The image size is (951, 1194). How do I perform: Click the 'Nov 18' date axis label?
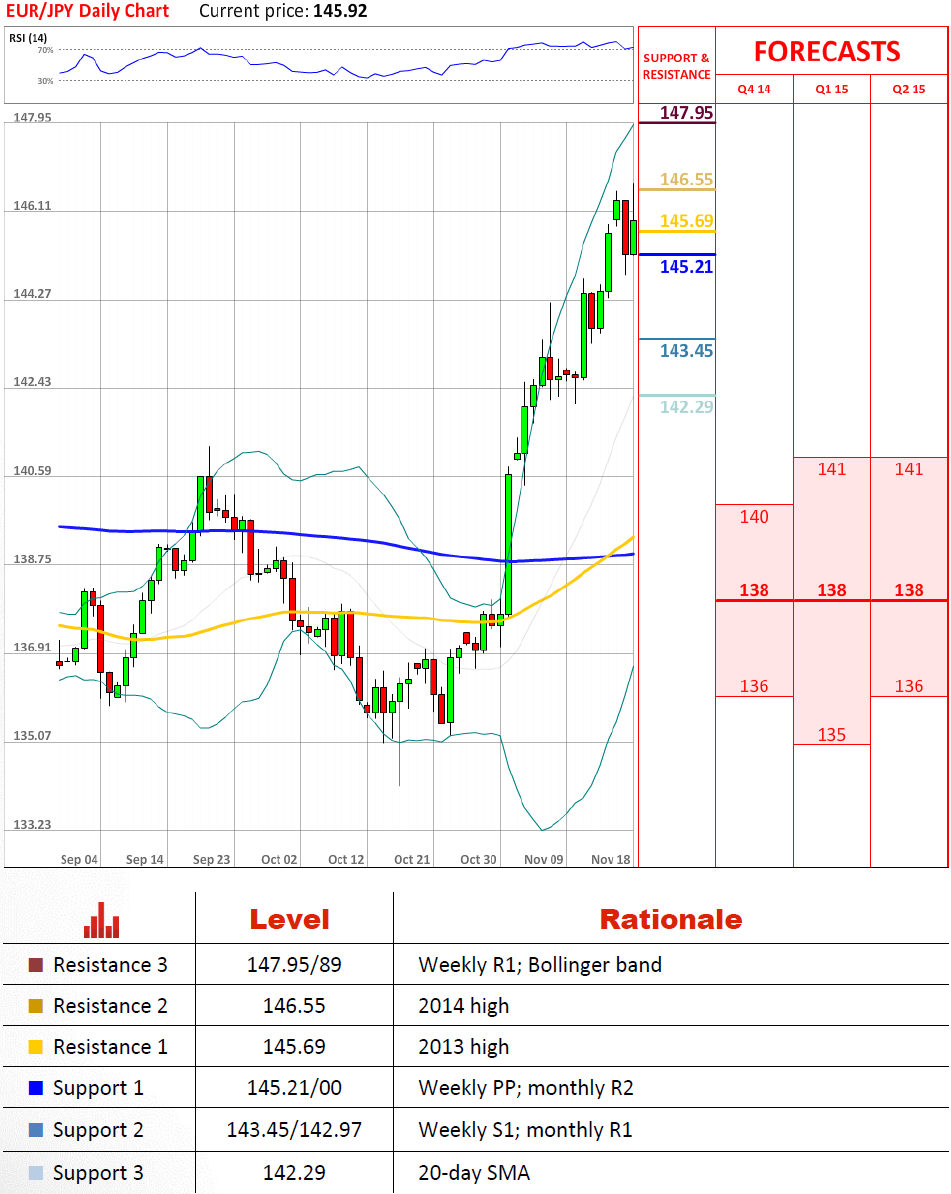click(611, 860)
